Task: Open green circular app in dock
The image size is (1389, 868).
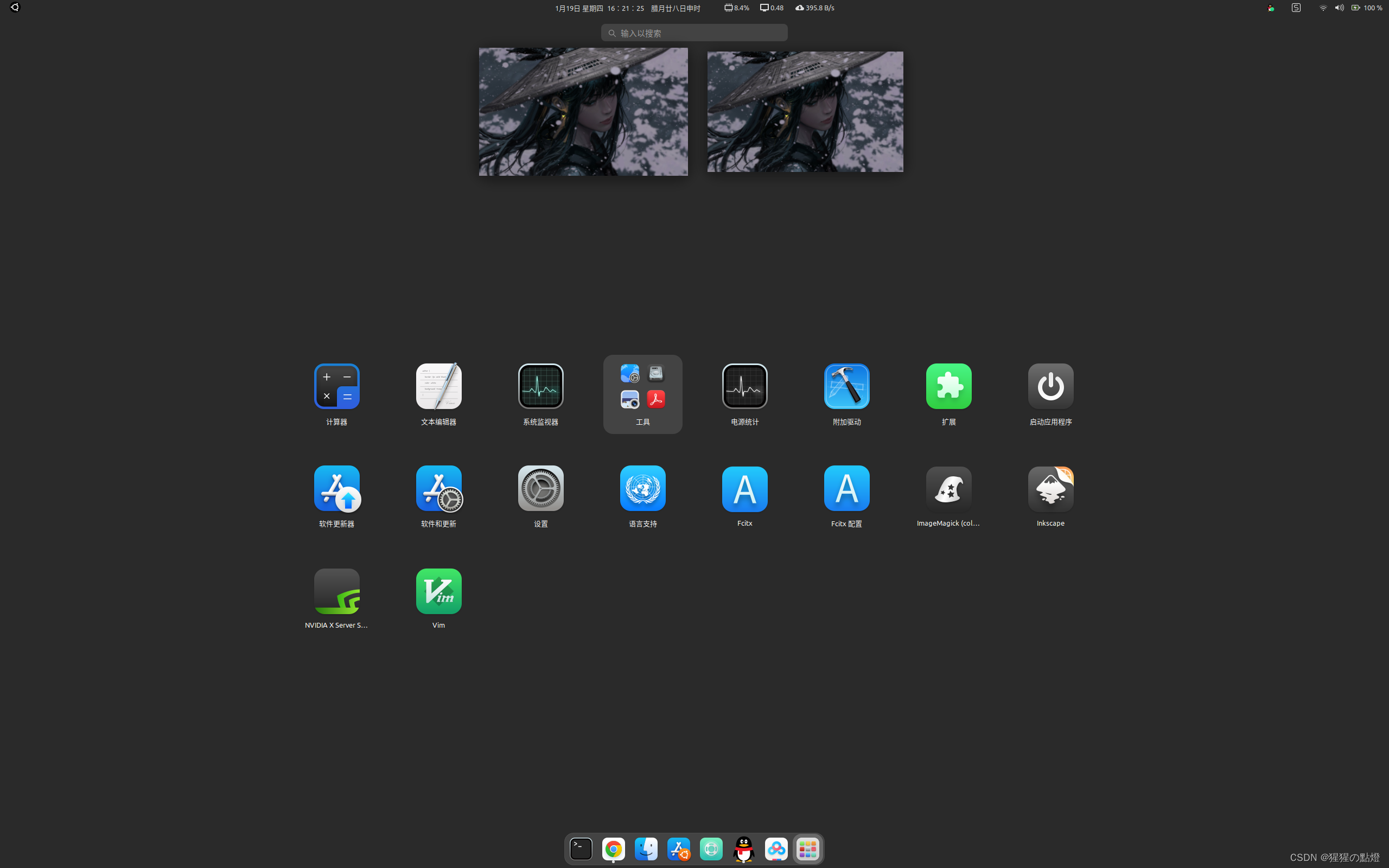Action: pyautogui.click(x=711, y=848)
